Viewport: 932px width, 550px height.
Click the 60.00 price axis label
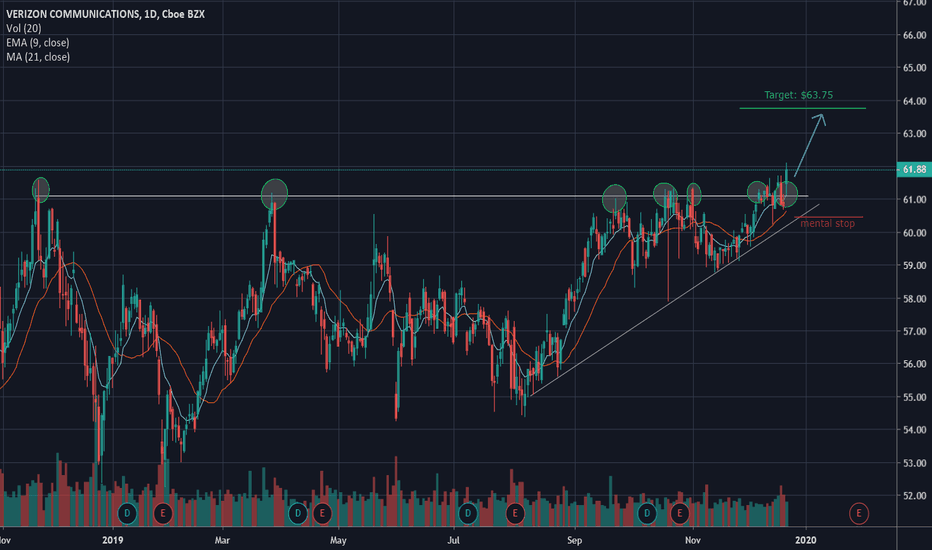914,232
